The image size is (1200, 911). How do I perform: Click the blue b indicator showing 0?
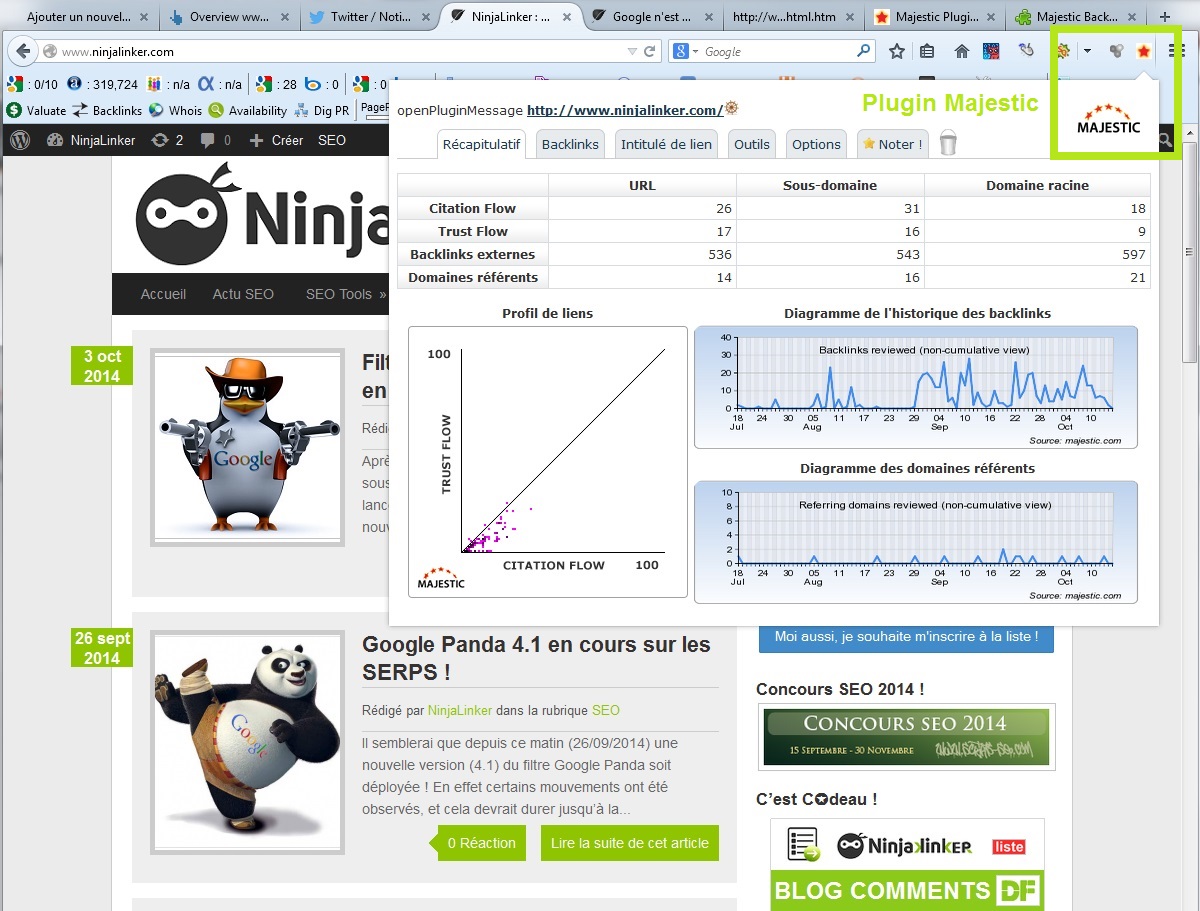point(321,85)
